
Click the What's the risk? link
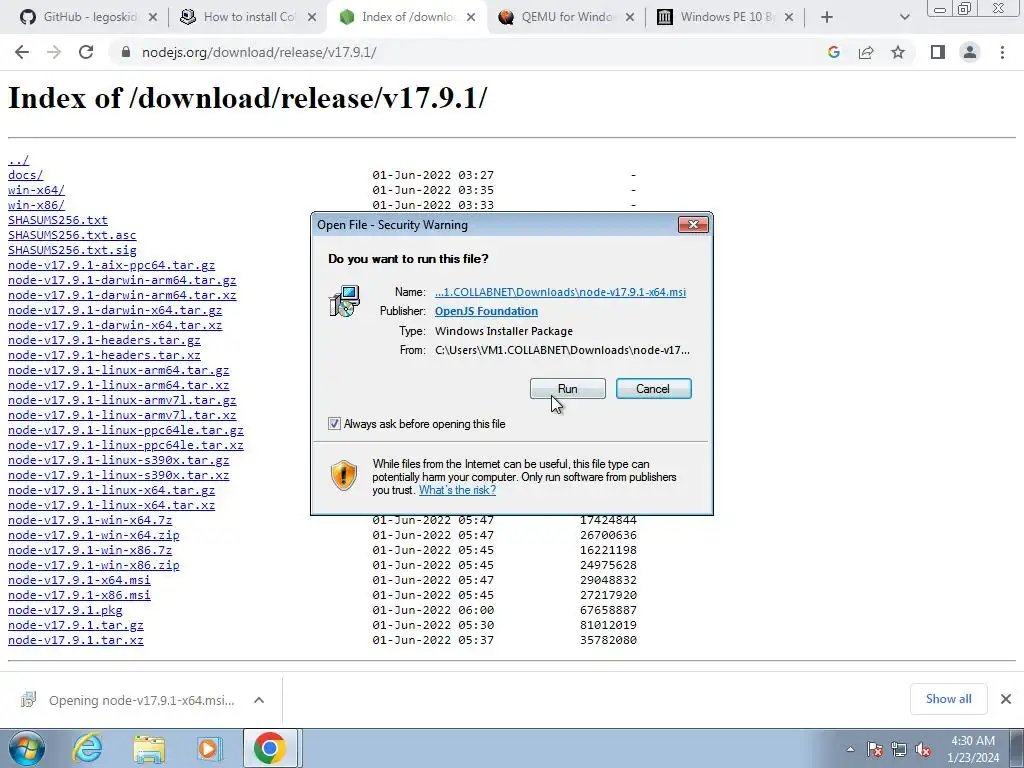pos(457,490)
